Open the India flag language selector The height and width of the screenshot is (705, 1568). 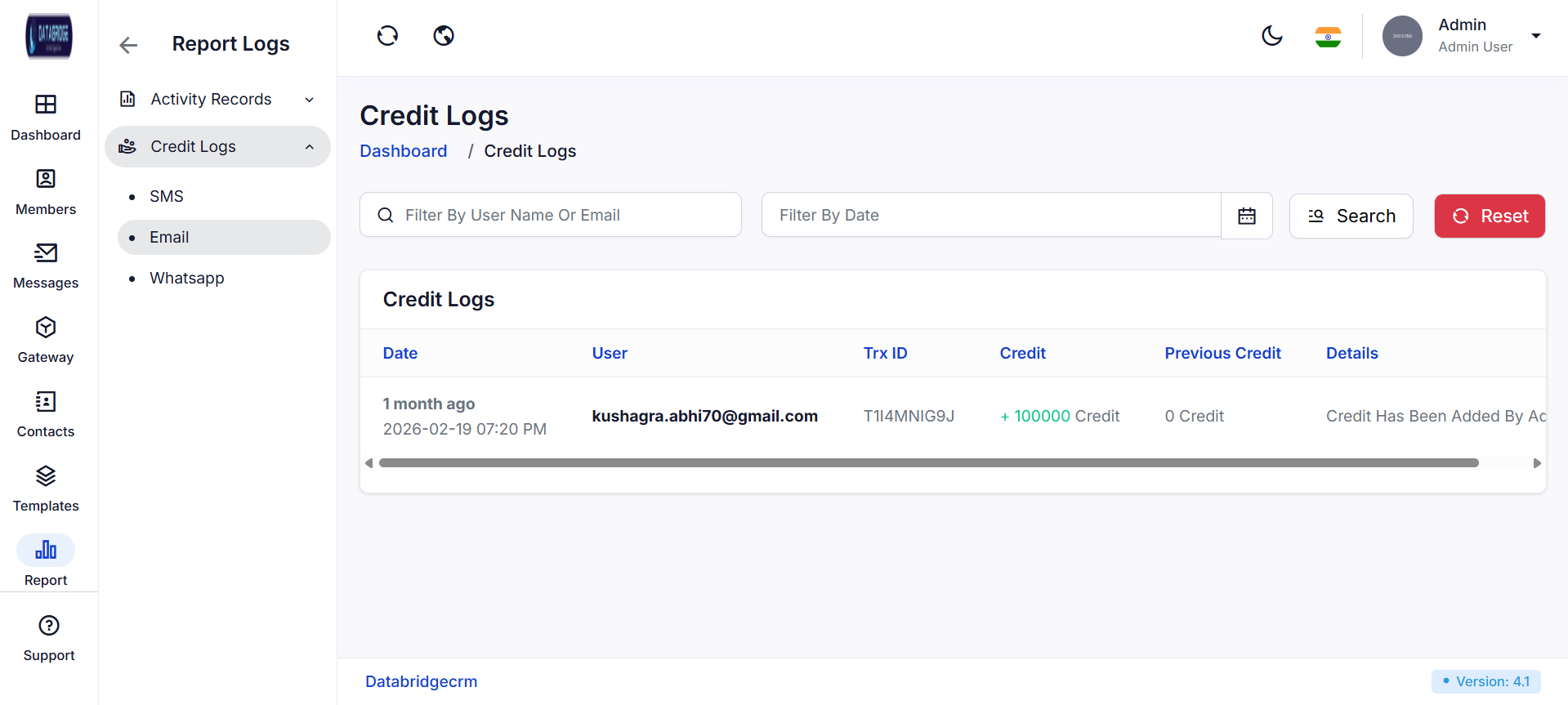click(1328, 37)
